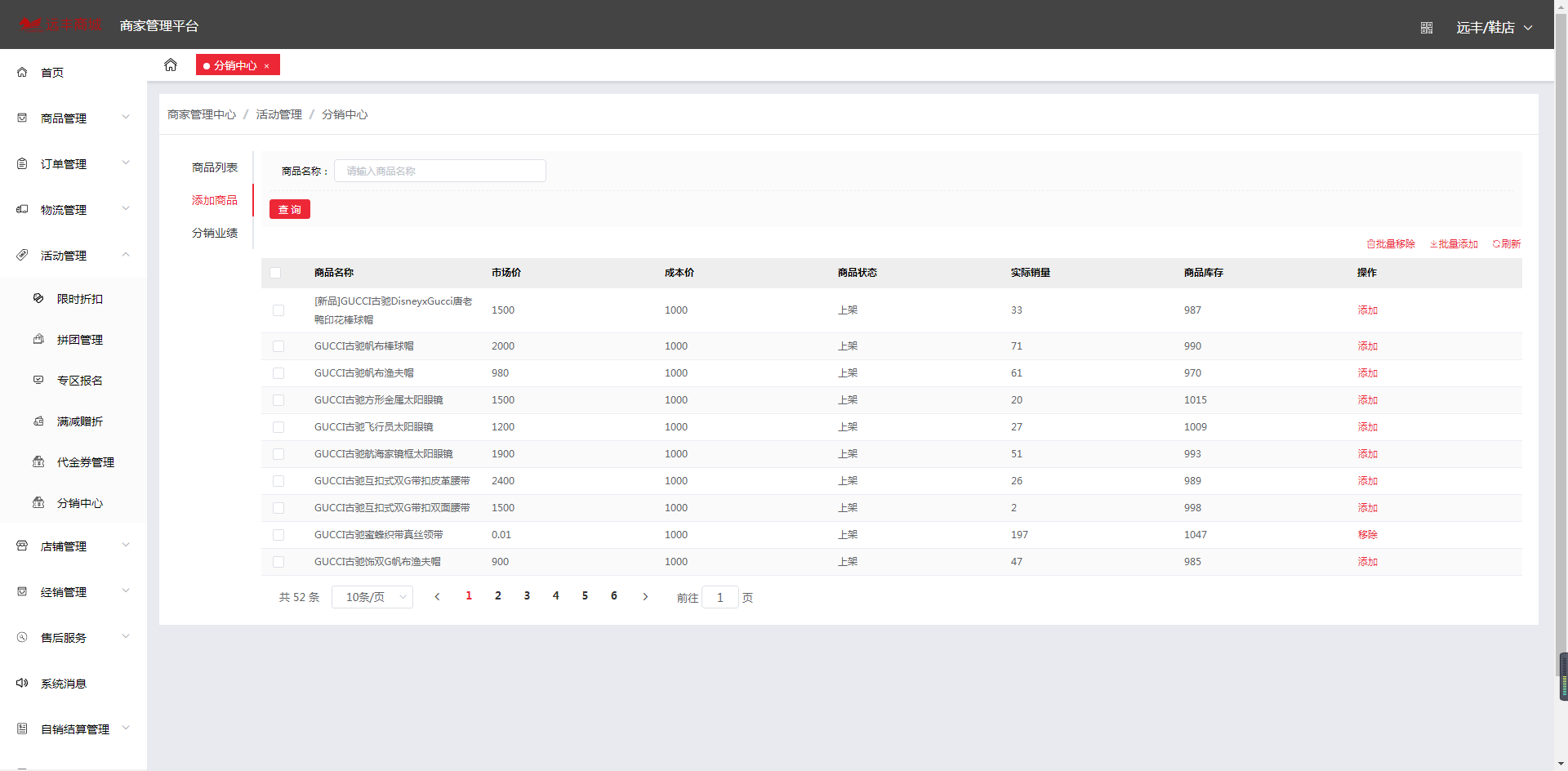This screenshot has width=1568, height=771.
Task: Click 刷新 to reload the table
Action: (1507, 243)
